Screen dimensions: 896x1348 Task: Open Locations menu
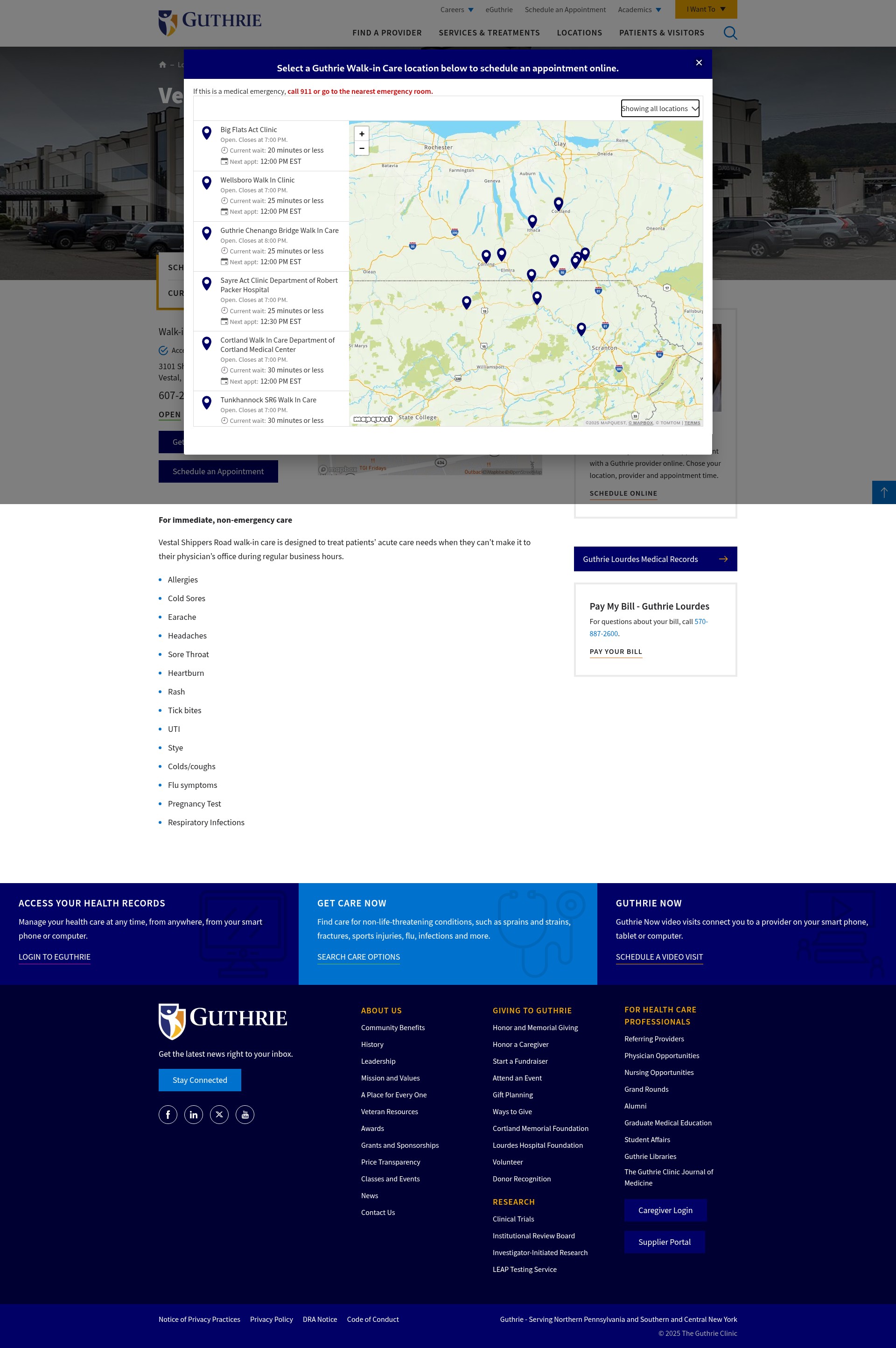point(580,33)
